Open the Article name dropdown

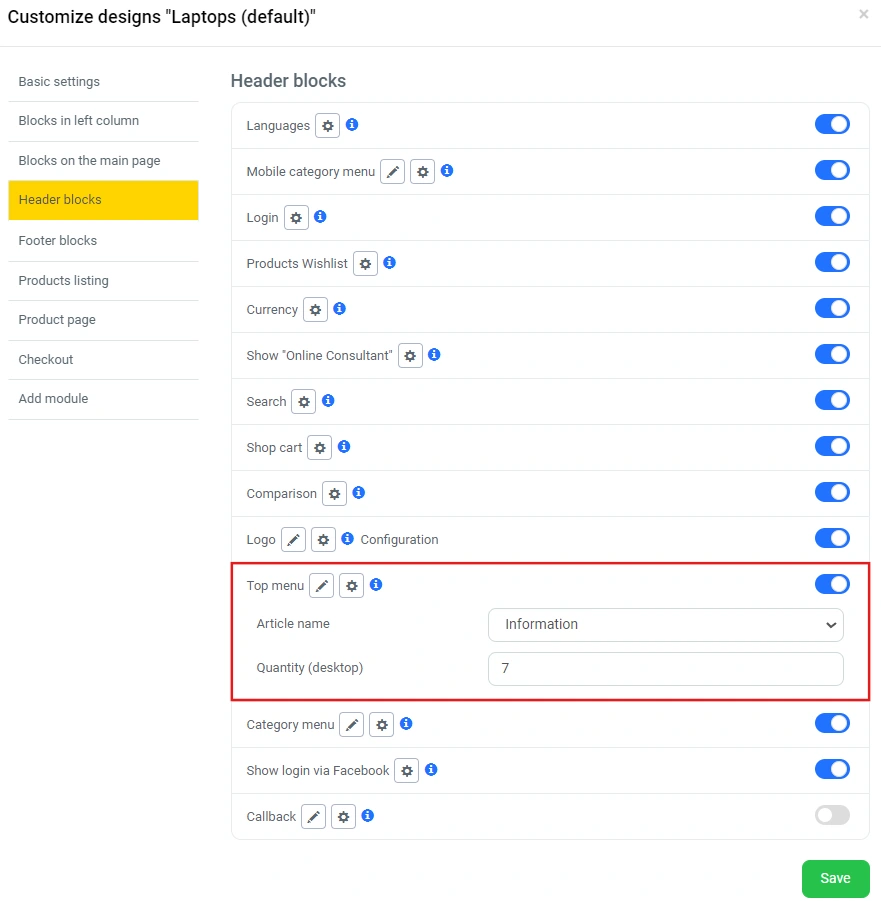click(665, 625)
